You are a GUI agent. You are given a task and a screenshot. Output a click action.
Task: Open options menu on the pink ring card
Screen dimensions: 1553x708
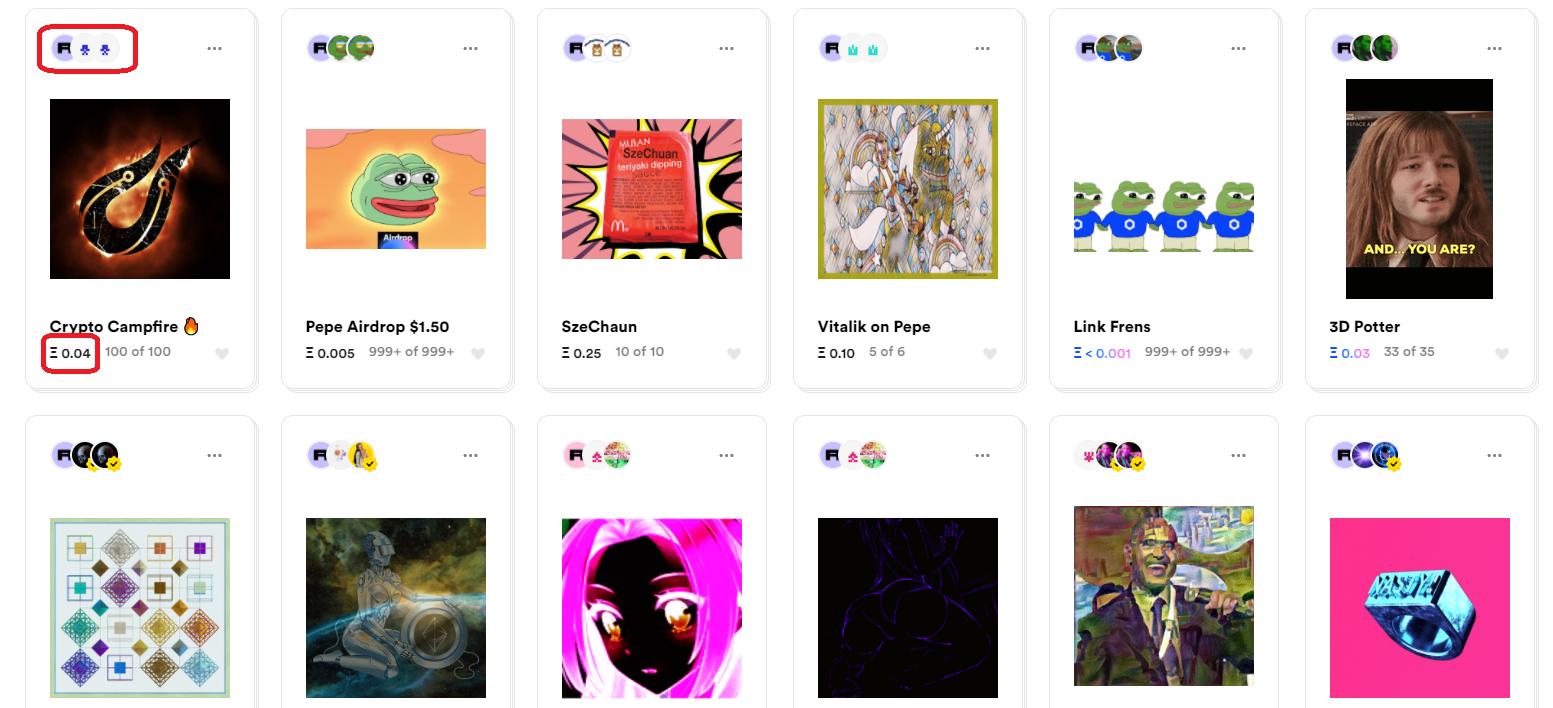[x=1494, y=455]
